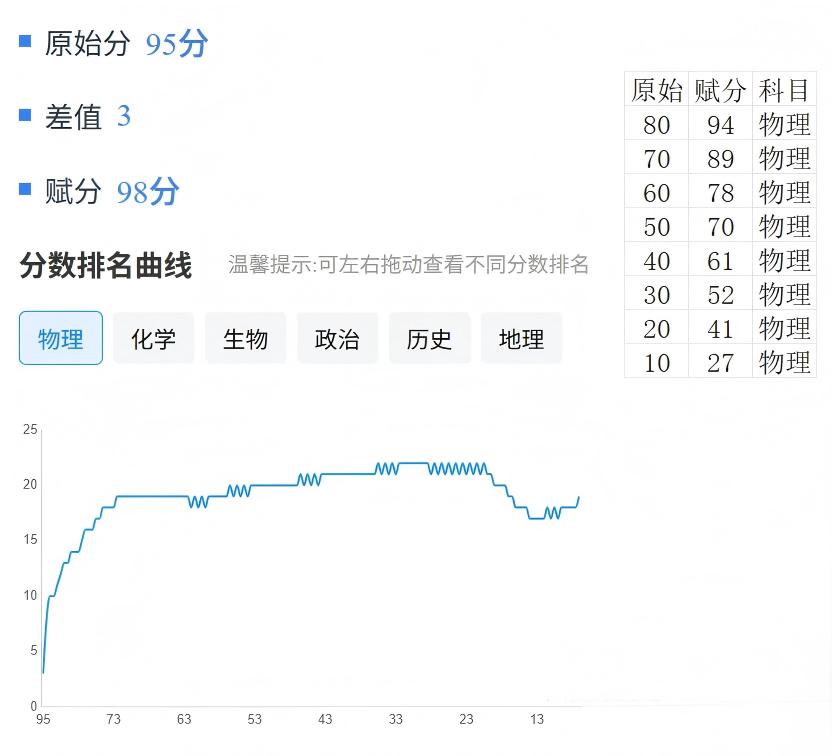Image resolution: width=832 pixels, height=756 pixels.
Task: Click the 原始分 value 95分
Action: pyautogui.click(x=176, y=44)
